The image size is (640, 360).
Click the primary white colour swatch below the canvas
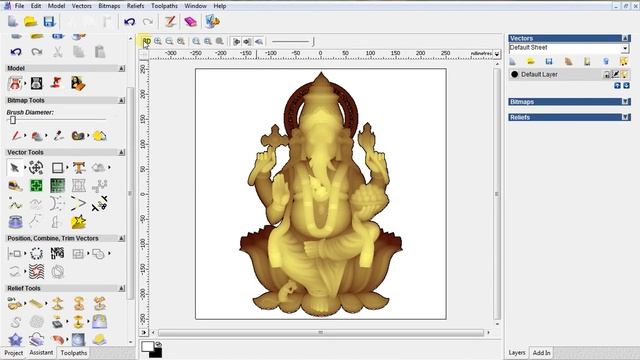(147, 347)
